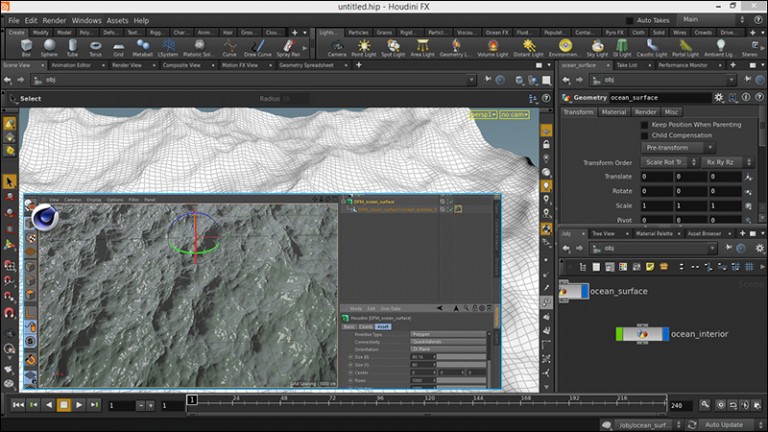The width and height of the screenshot is (768, 432).
Task: Select the Metaball shelf tool
Action: click(x=143, y=48)
